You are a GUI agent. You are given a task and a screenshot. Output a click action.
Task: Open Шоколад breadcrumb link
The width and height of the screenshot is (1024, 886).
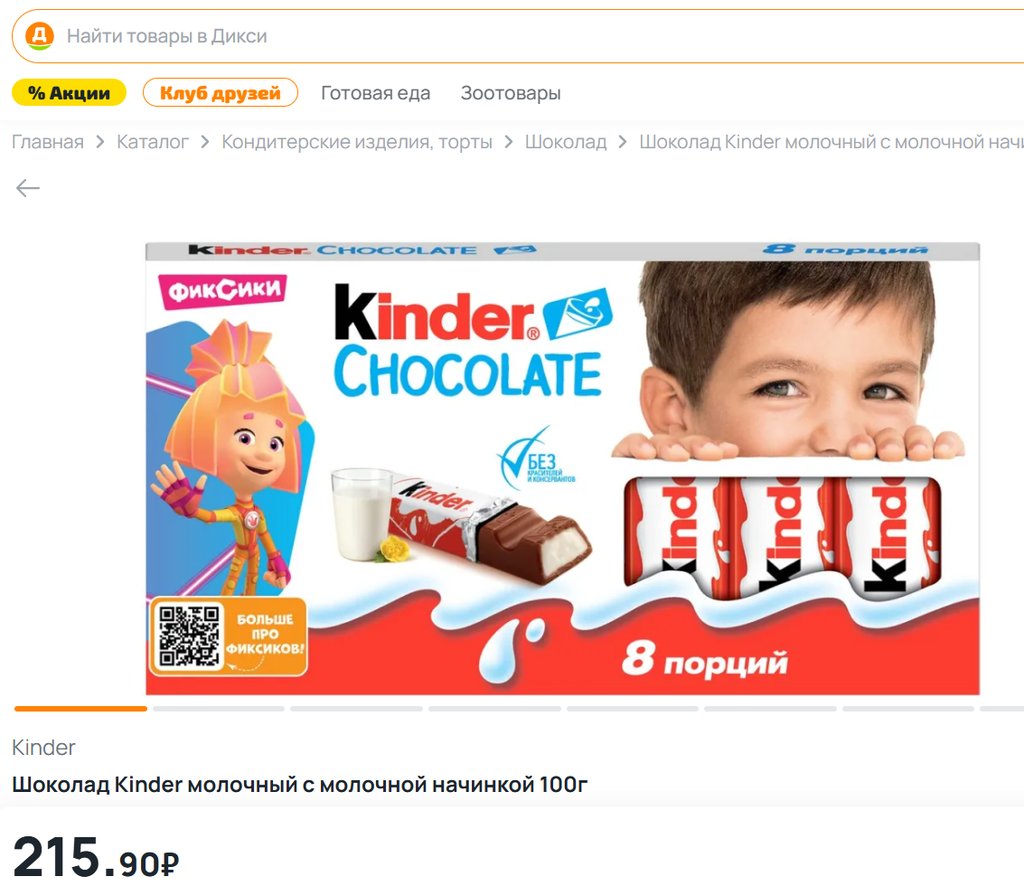(x=566, y=142)
